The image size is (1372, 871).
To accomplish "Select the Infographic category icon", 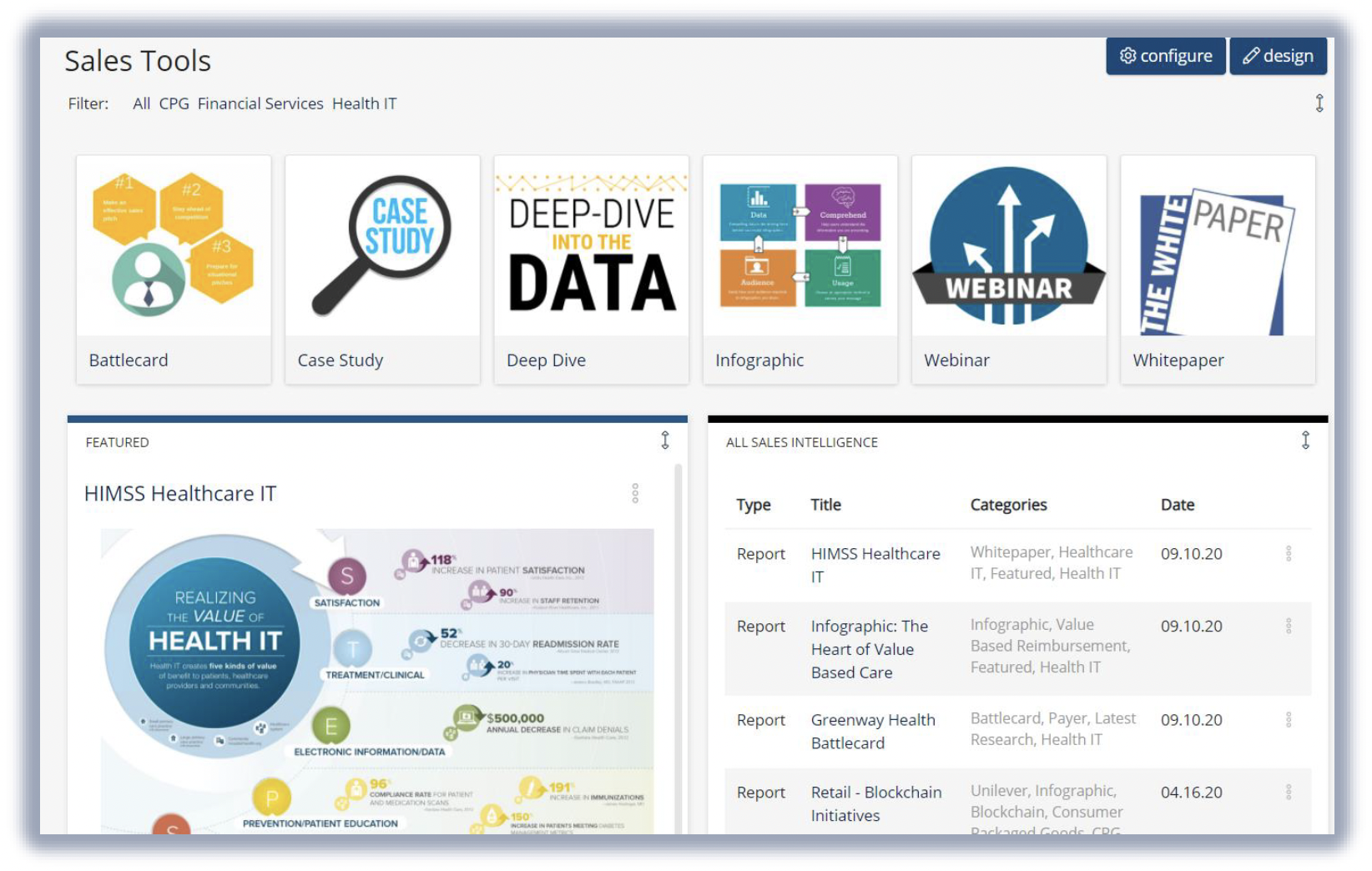I will pyautogui.click(x=799, y=244).
